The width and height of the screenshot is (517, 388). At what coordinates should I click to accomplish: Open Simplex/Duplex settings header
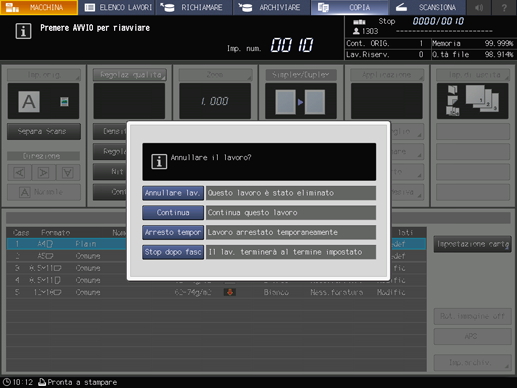click(301, 75)
